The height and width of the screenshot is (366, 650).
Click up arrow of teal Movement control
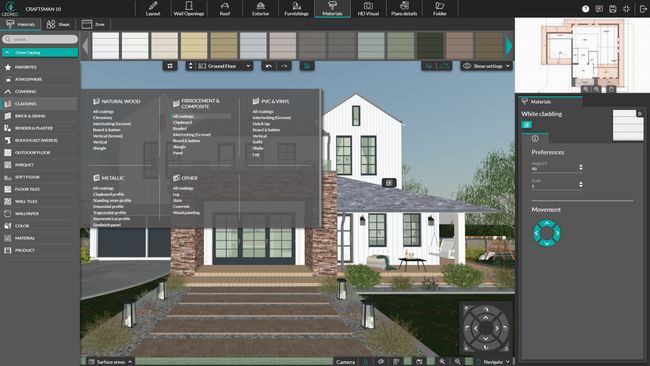[547, 223]
